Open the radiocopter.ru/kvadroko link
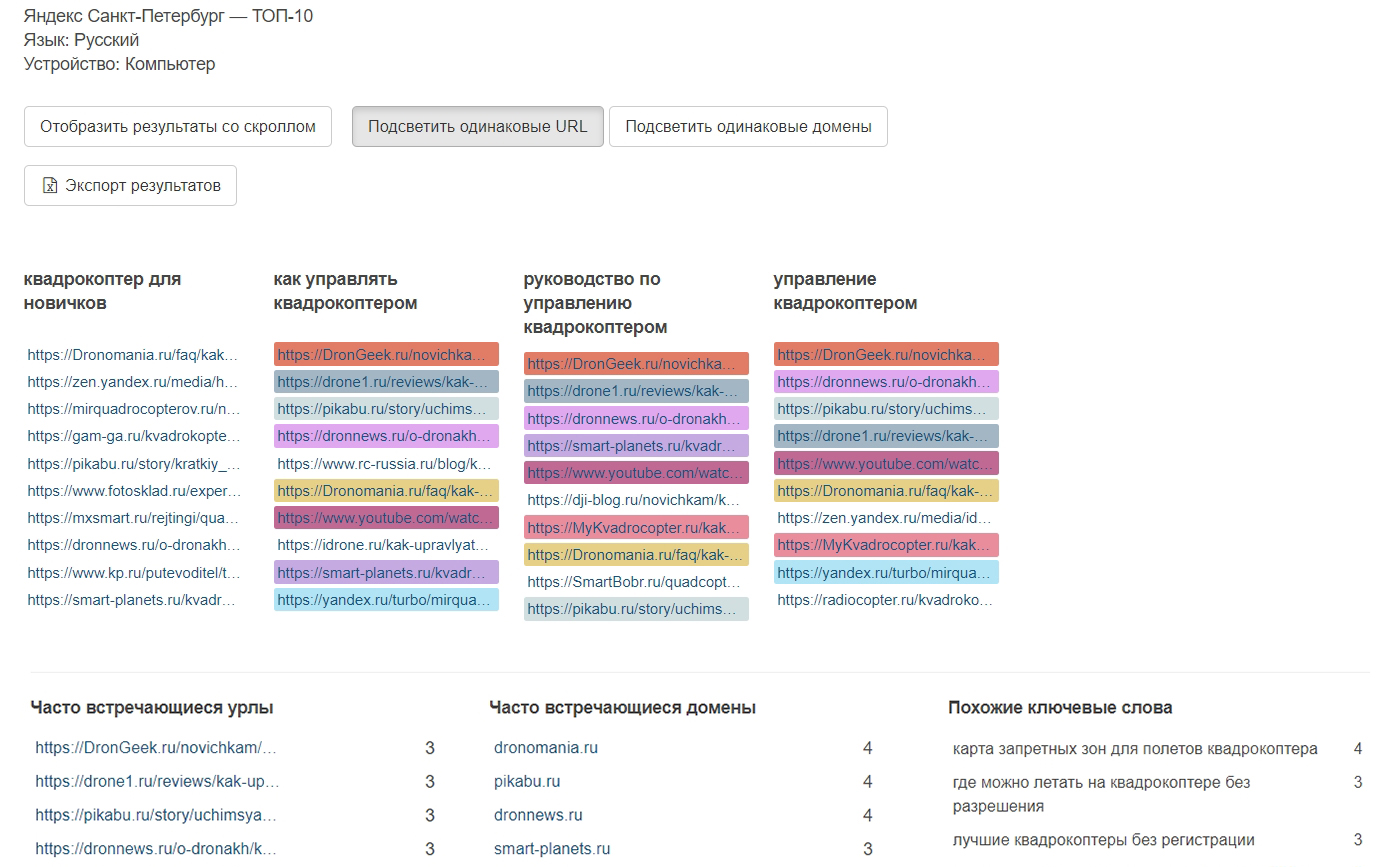The width and height of the screenshot is (1376, 867). click(884, 600)
